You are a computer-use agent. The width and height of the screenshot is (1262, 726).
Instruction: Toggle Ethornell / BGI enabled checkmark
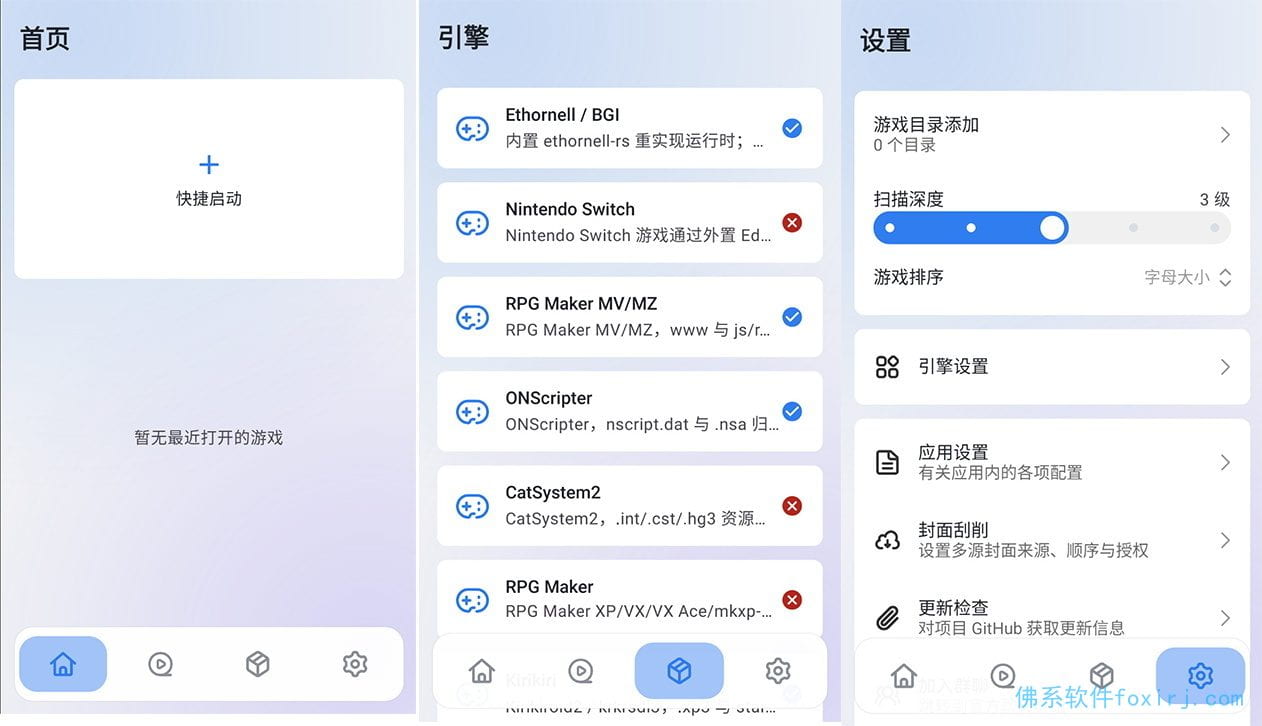pyautogui.click(x=792, y=128)
